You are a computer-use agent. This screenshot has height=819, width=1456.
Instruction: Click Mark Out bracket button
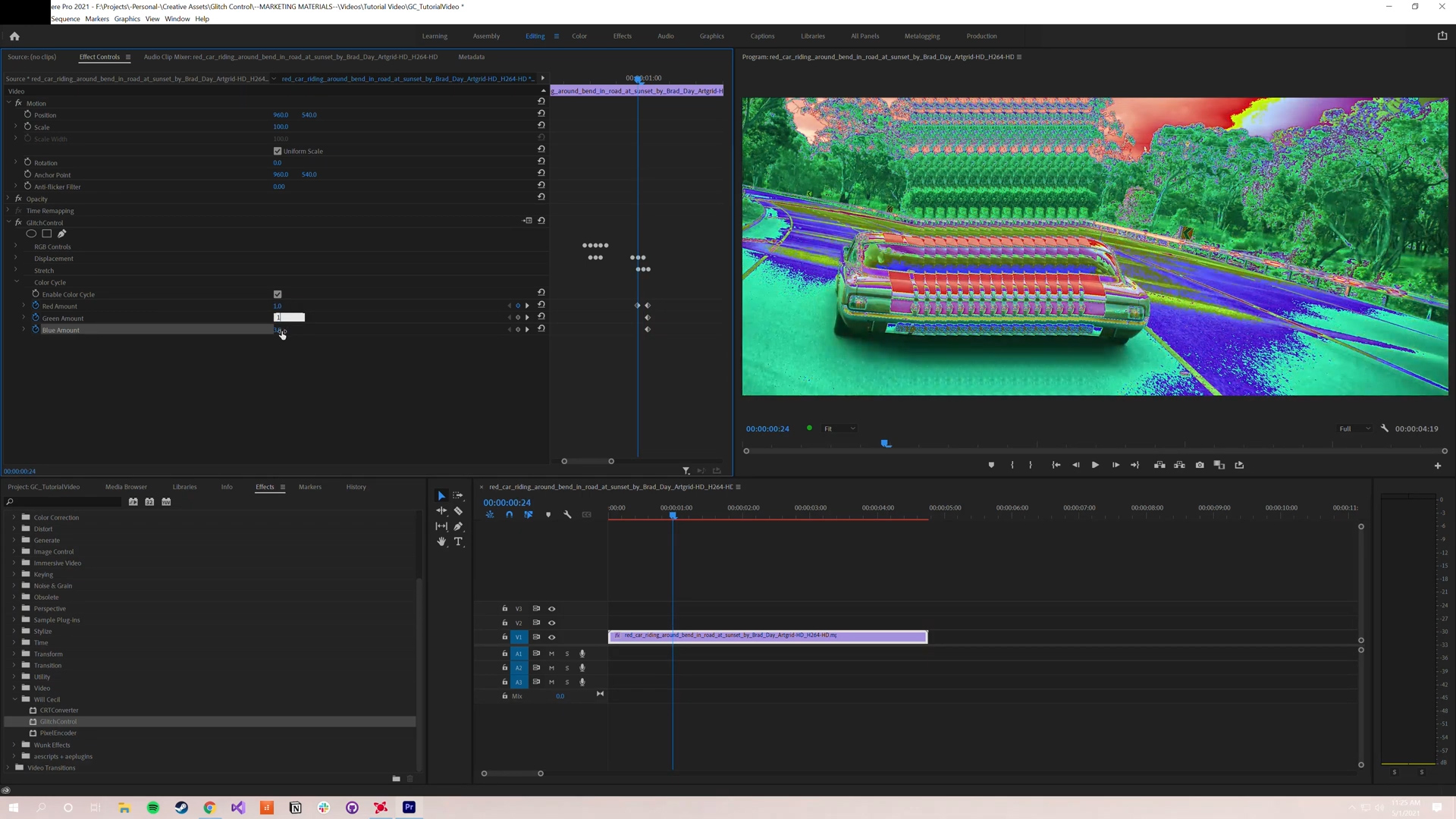pyautogui.click(x=1030, y=465)
